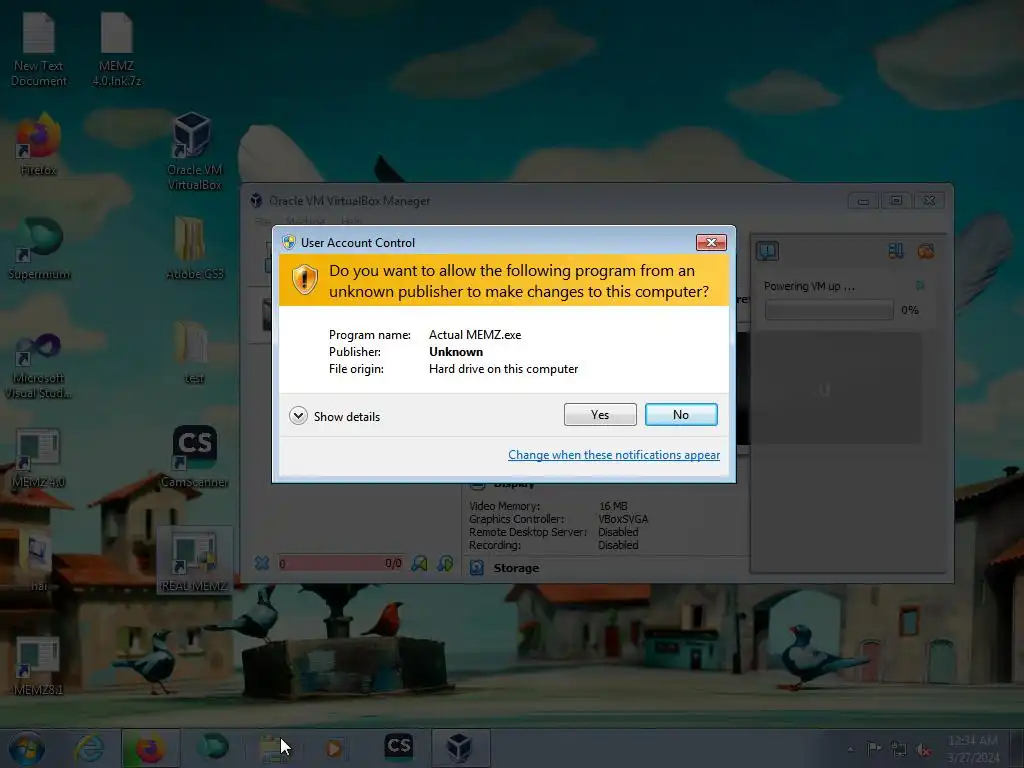This screenshot has height=768, width=1024.
Task: Select New Text Document desktop icon
Action: [x=39, y=50]
